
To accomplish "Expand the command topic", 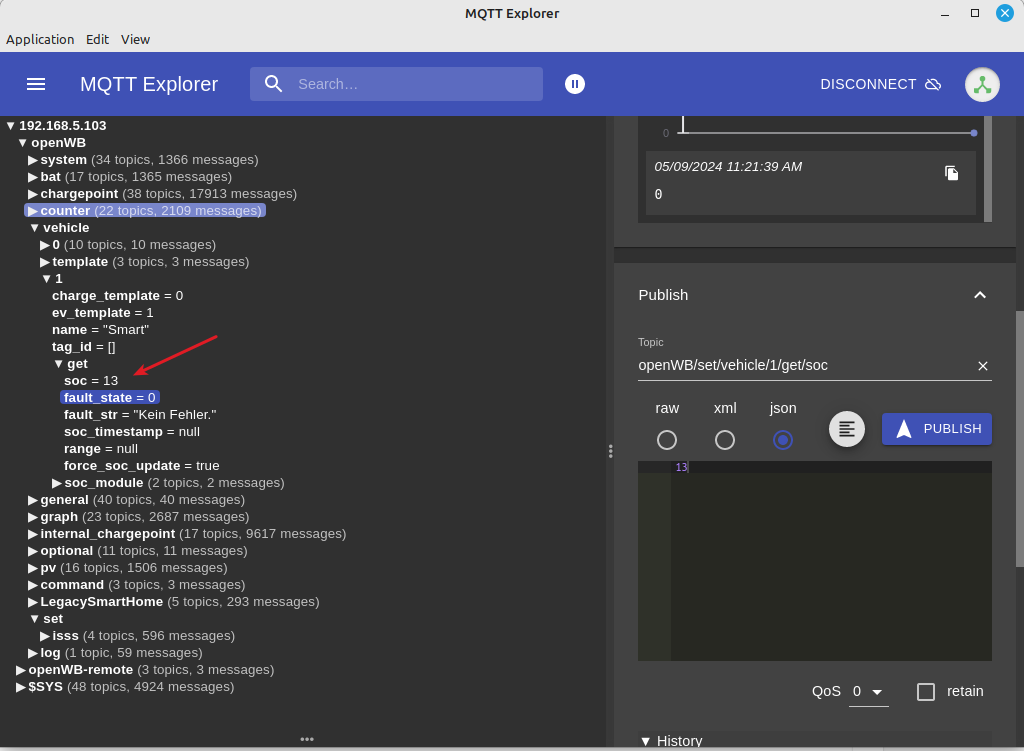I will pyautogui.click(x=33, y=584).
